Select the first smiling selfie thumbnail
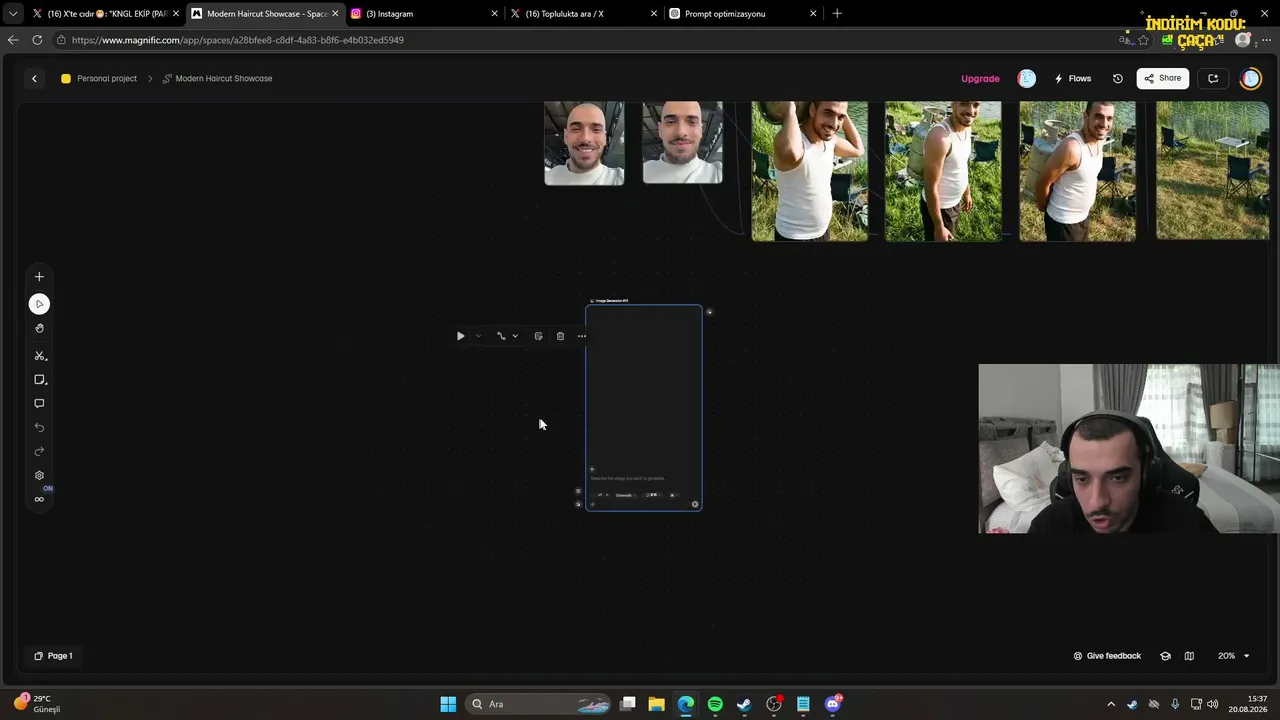1280x720 pixels. point(584,143)
